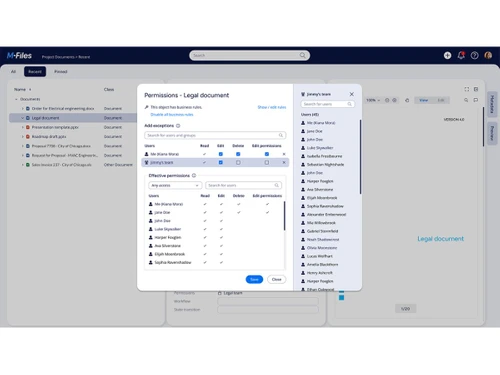The image size is (500, 375).
Task: Open the Any access dropdown
Action: [x=175, y=185]
